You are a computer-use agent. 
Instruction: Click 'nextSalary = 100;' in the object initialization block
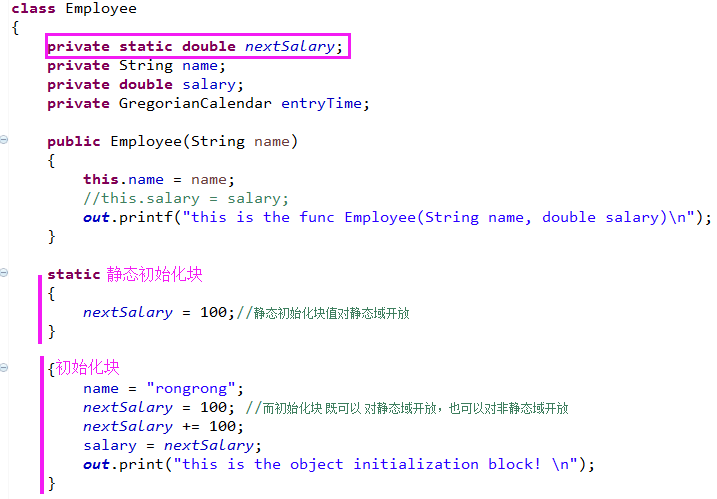click(159, 408)
